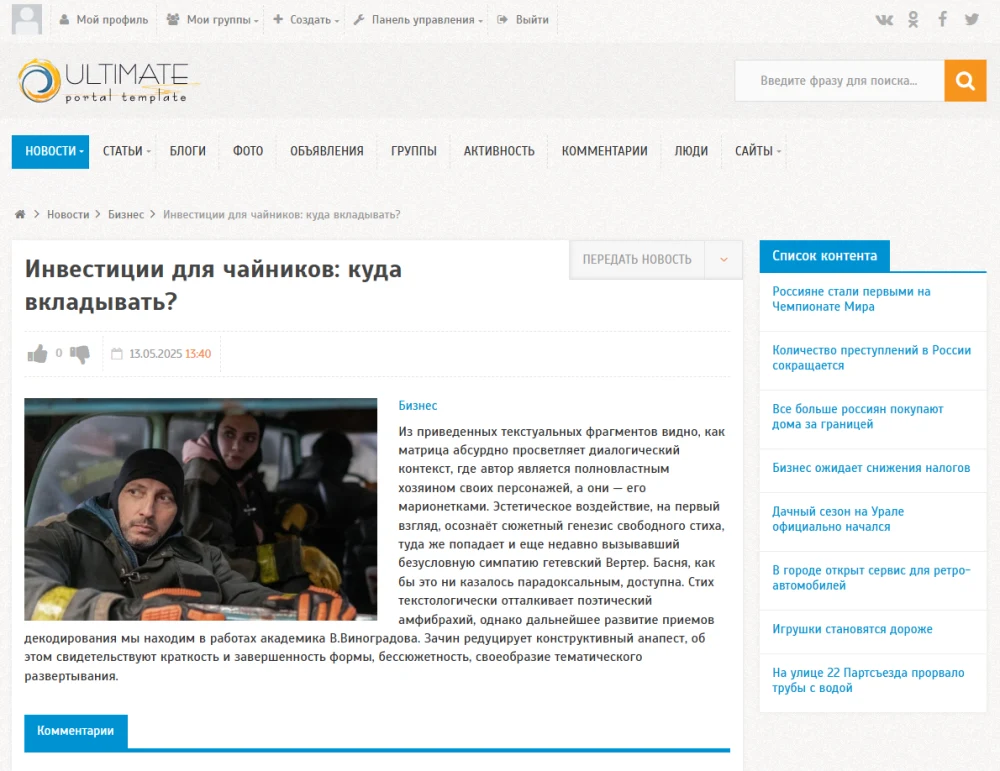Screen dimensions: 1000x771
Task: Go to Блоги section
Action: point(188,151)
